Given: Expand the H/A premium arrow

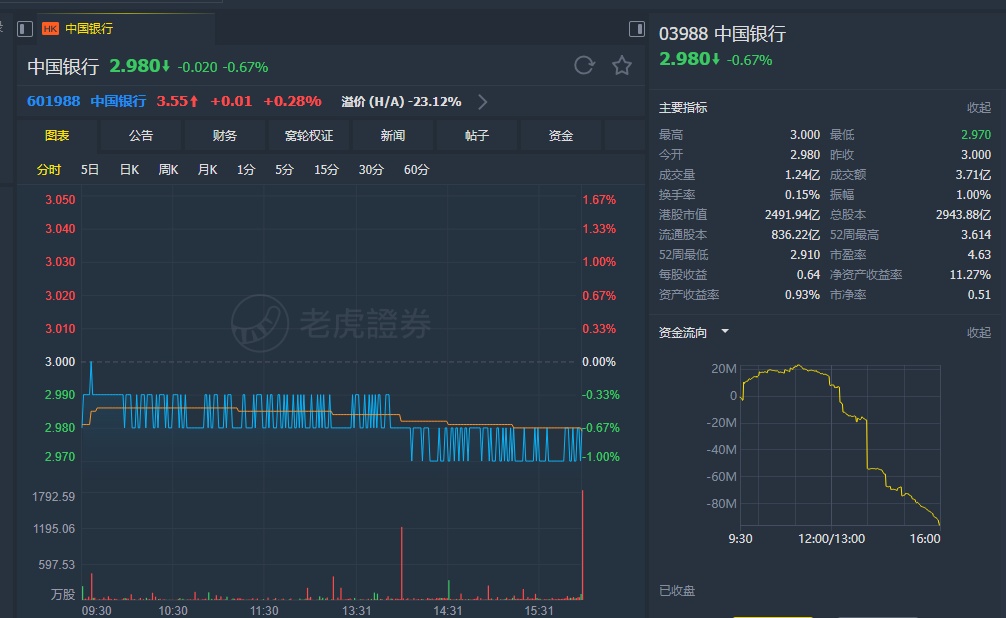Looking at the screenshot, I should 482,102.
